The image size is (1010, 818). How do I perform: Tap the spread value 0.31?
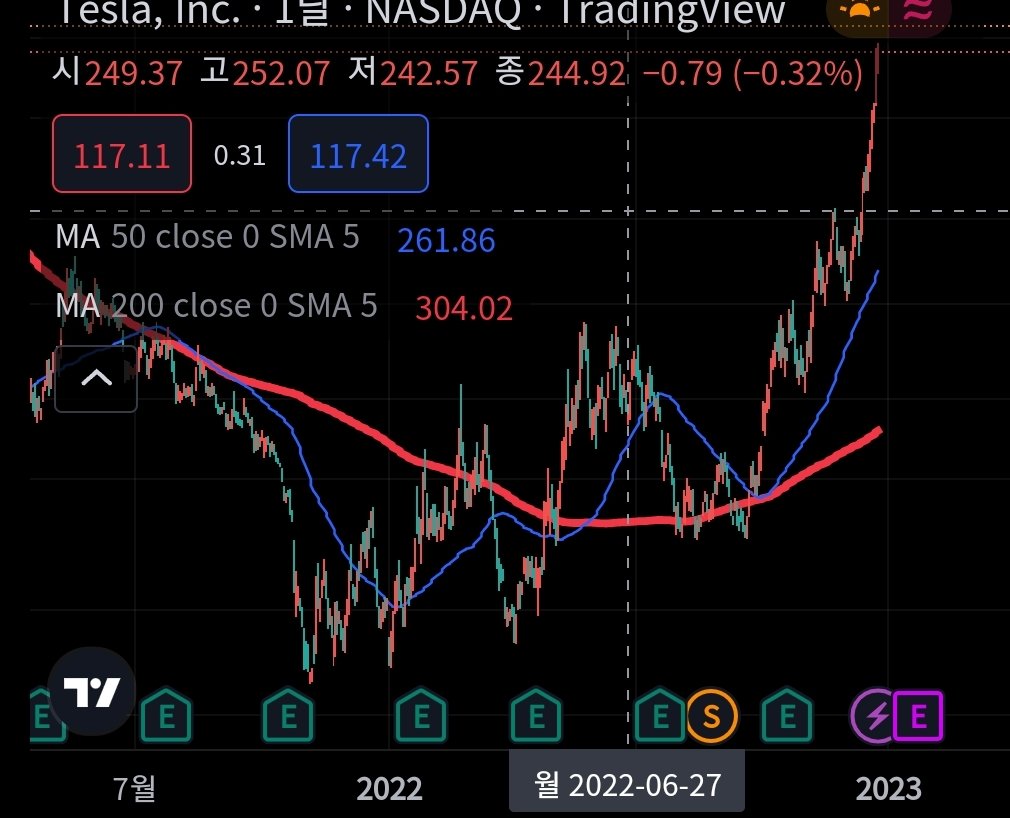coord(240,155)
